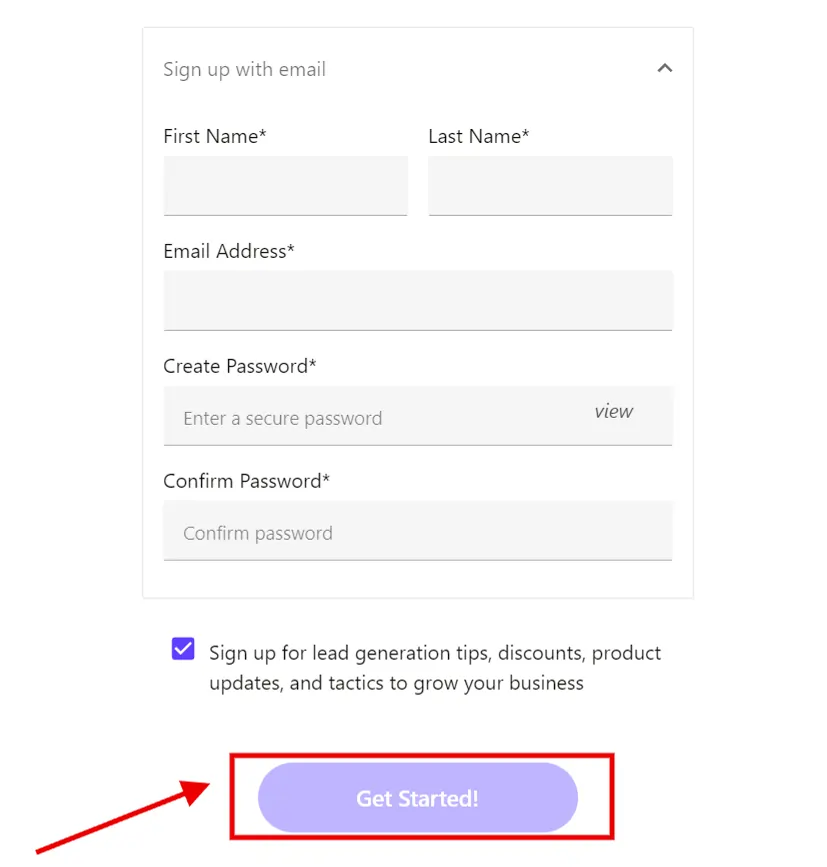
Task: Click the Sign up with email heading
Action: coord(244,69)
